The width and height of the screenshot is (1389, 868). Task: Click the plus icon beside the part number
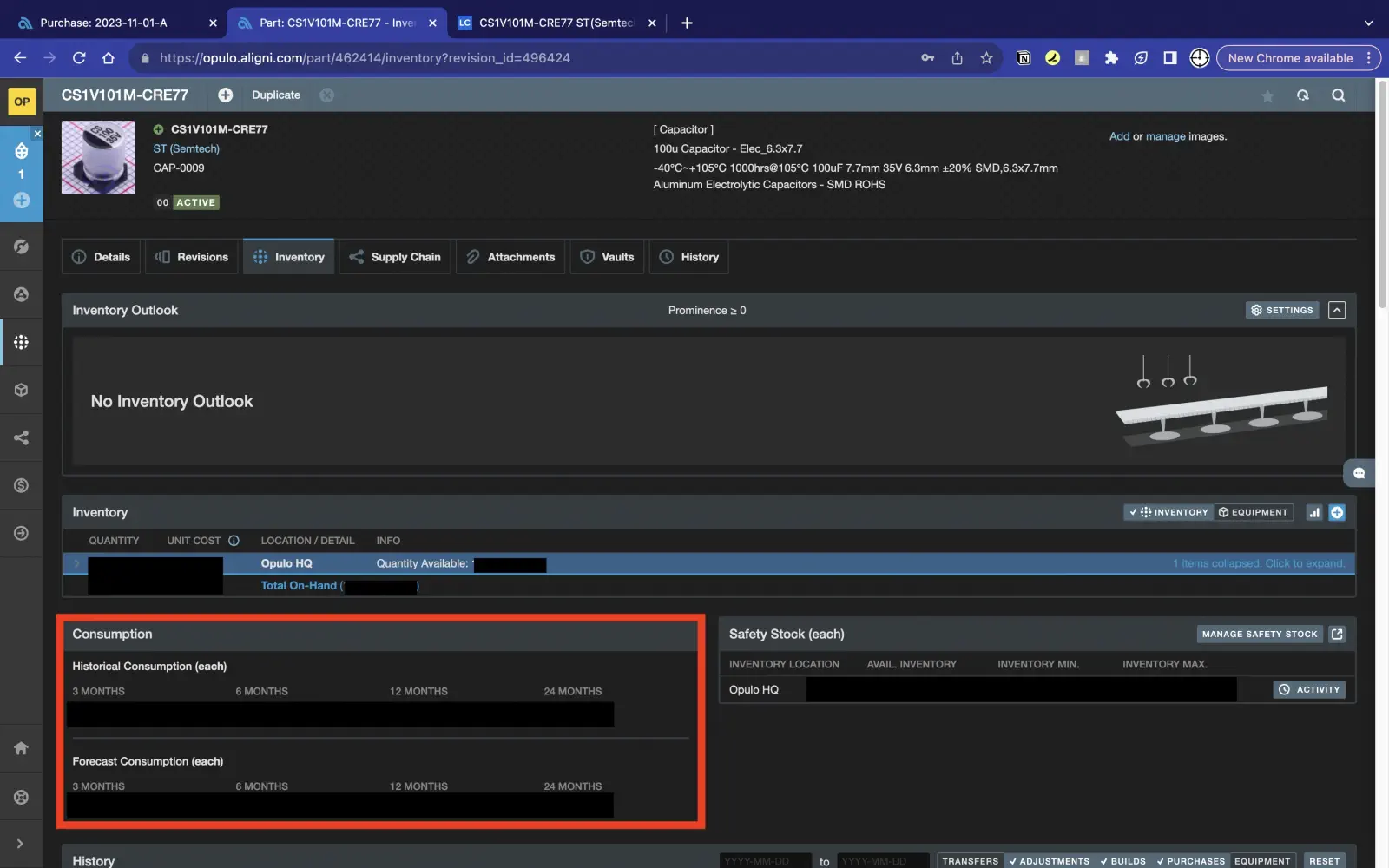point(225,95)
